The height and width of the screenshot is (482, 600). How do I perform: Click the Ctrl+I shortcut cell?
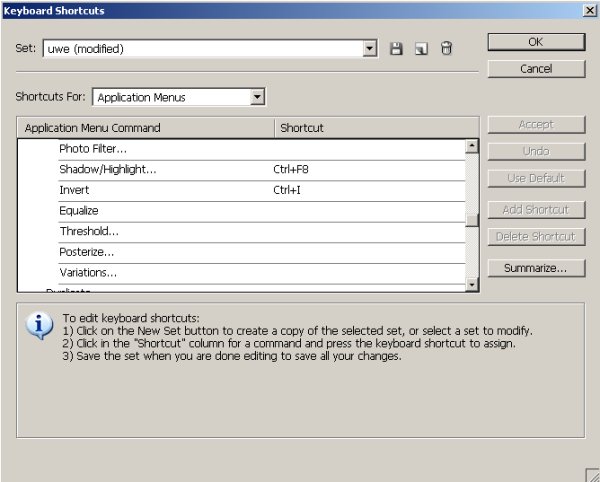(287, 190)
